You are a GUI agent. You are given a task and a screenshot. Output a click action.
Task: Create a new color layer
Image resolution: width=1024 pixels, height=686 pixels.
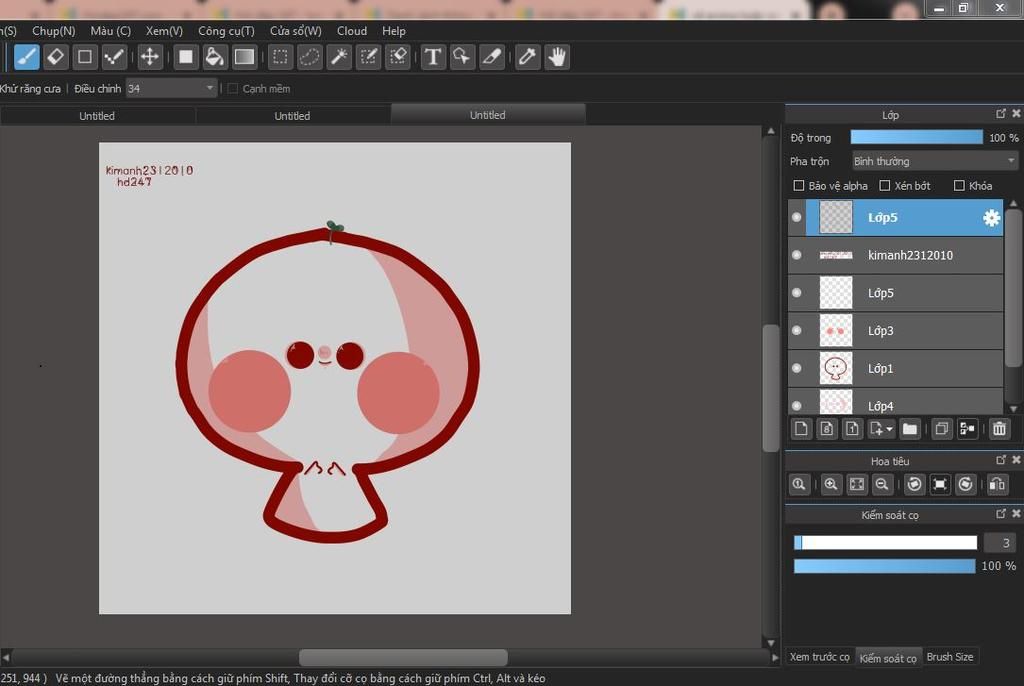click(801, 429)
